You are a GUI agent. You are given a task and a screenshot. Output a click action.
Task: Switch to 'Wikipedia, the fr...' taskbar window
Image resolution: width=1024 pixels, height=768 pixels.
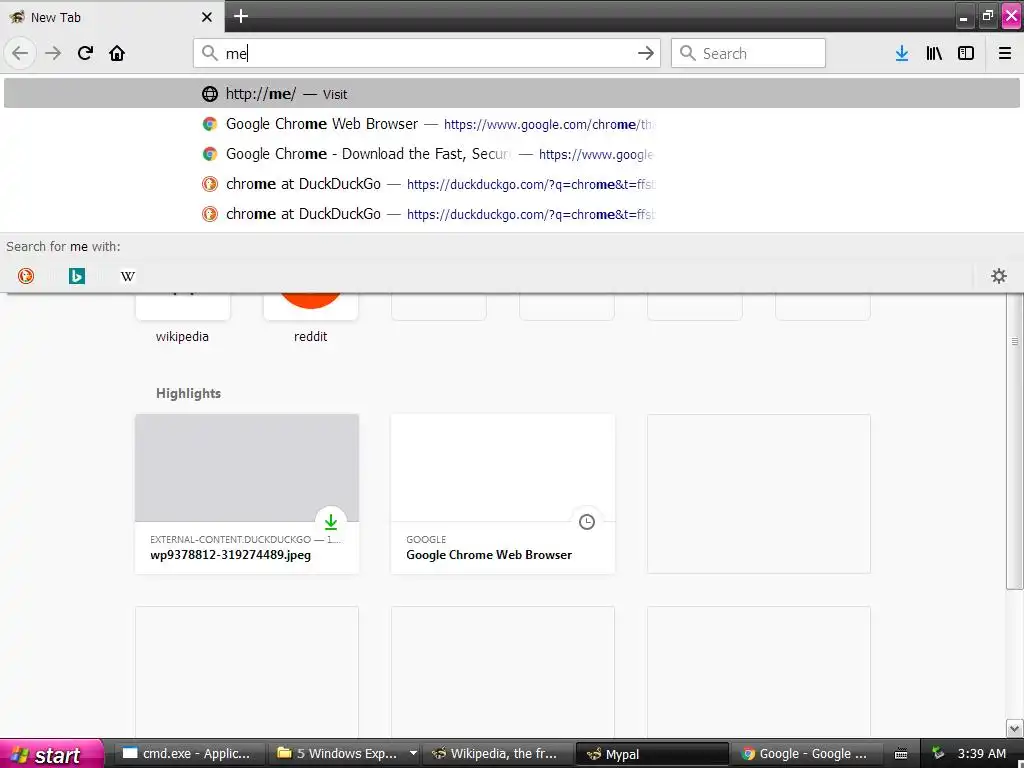coord(497,754)
